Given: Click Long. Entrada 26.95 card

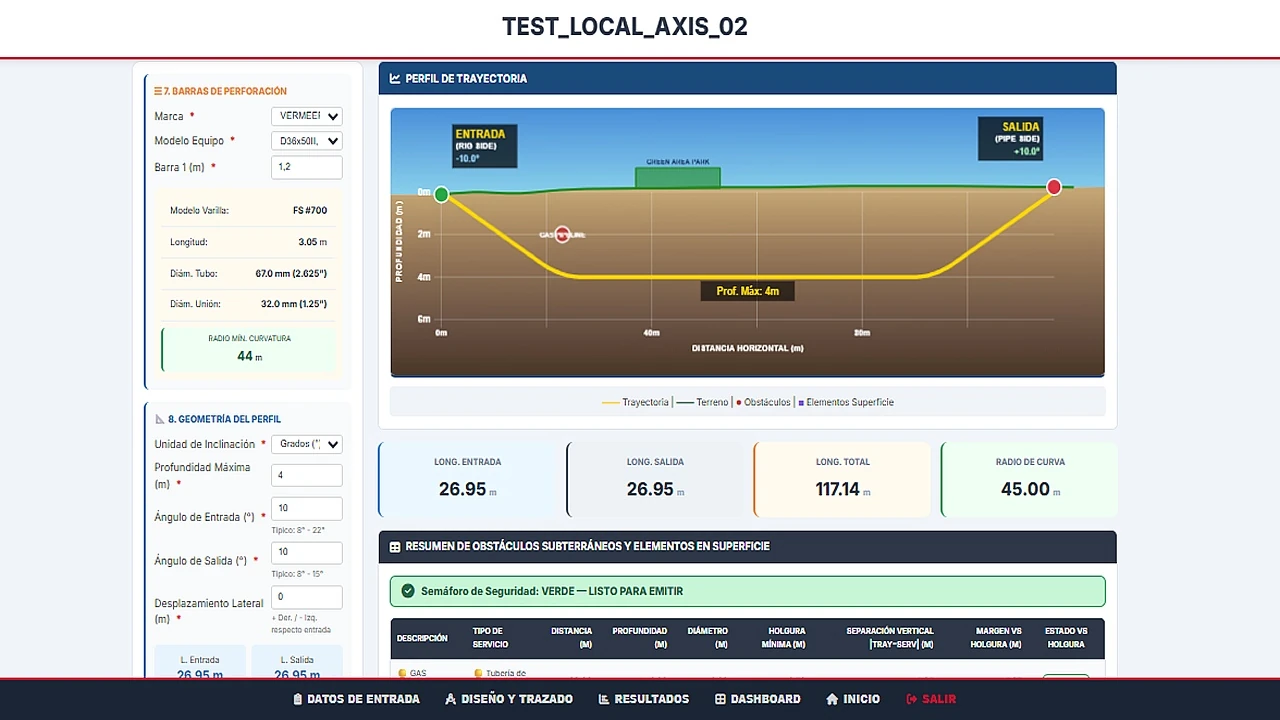Looking at the screenshot, I should point(468,480).
